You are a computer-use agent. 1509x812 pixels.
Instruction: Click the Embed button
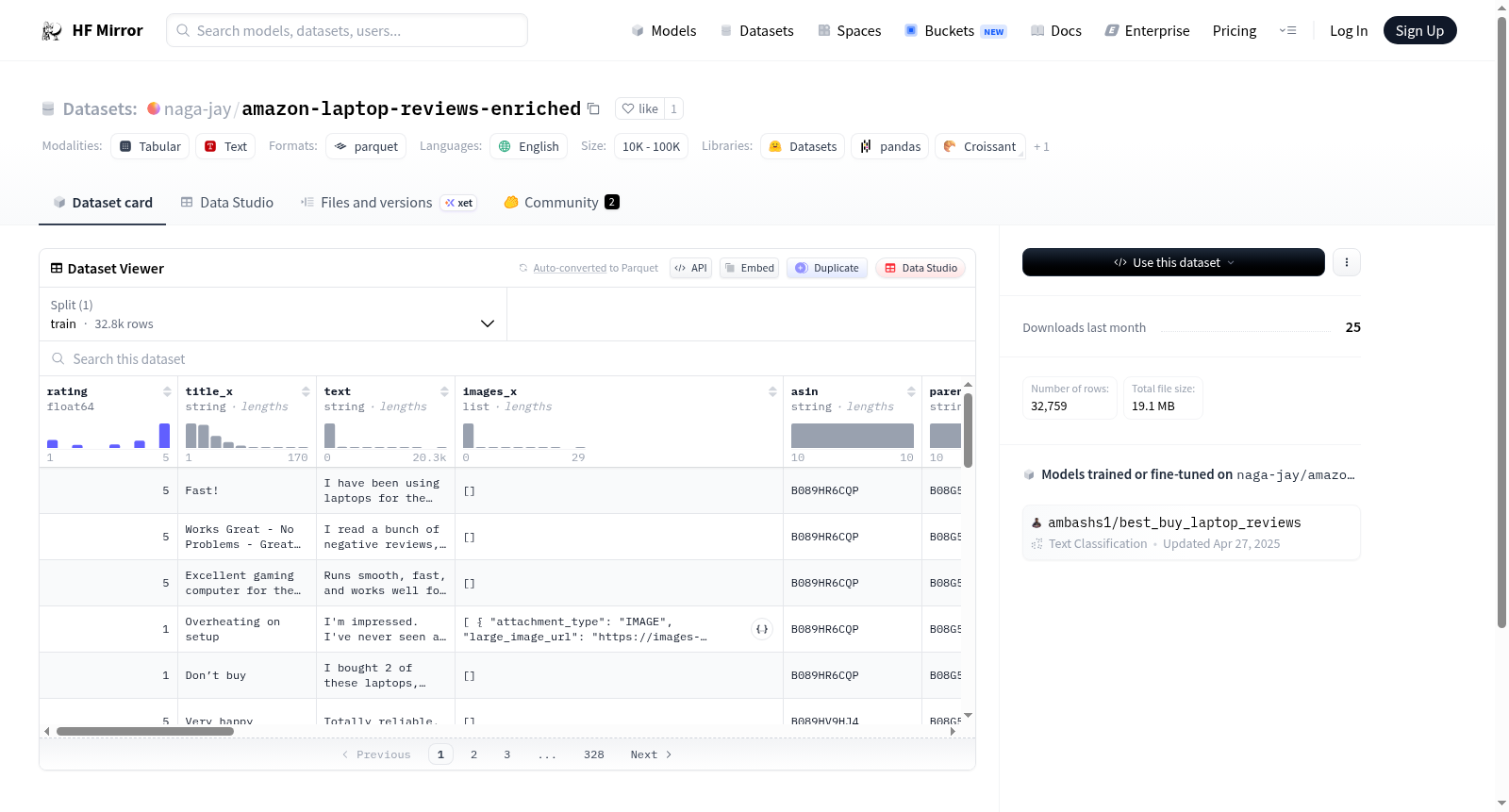coord(749,268)
